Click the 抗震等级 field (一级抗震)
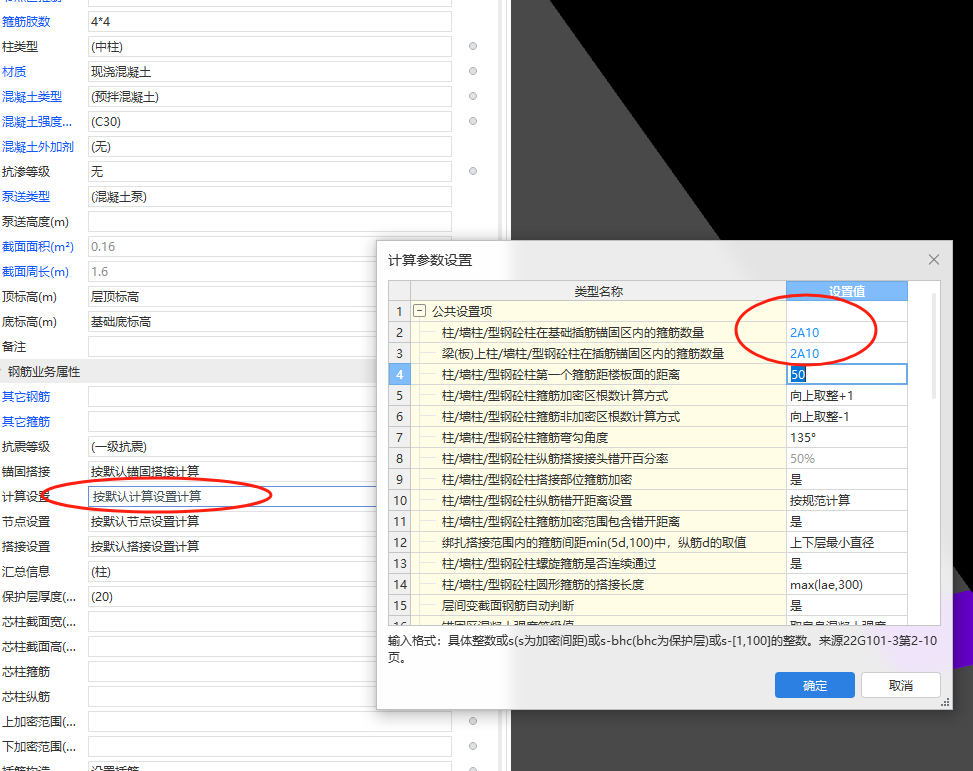Screen dimensions: 973x771 pyautogui.click(x=233, y=447)
